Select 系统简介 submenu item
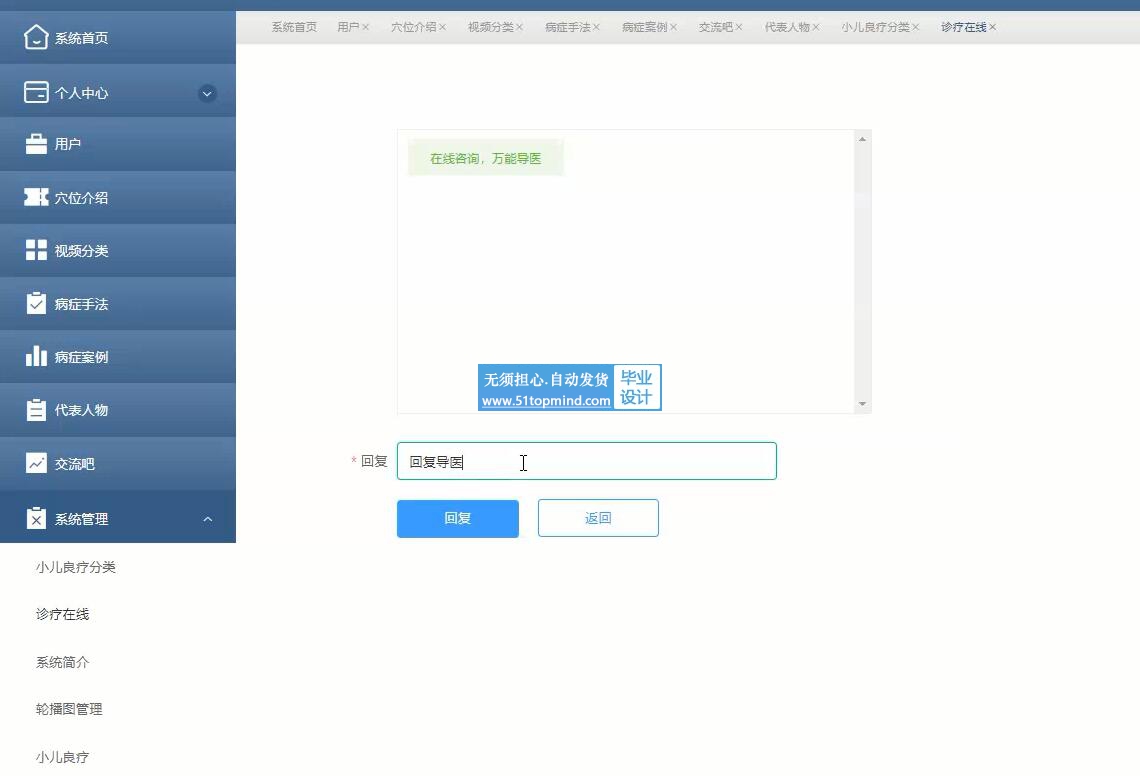Screen dimensions: 1140x776 pyautogui.click(x=63, y=662)
